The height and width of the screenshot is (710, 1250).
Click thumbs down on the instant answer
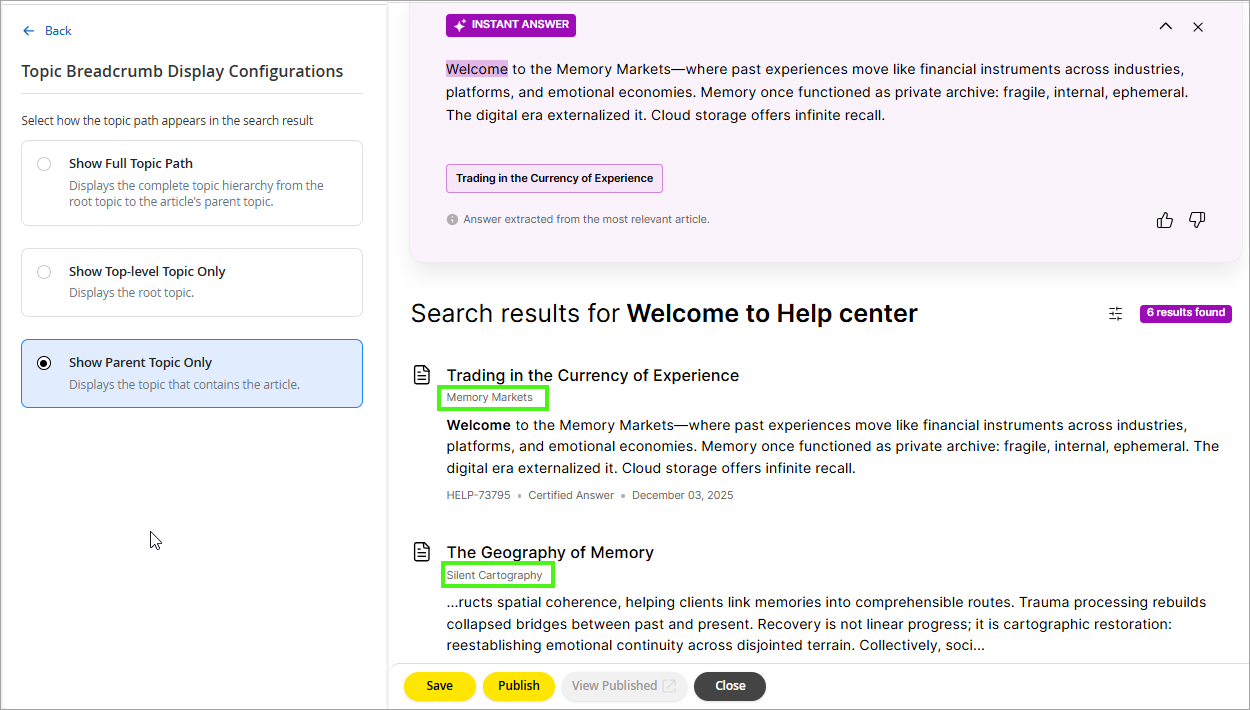[1197, 219]
